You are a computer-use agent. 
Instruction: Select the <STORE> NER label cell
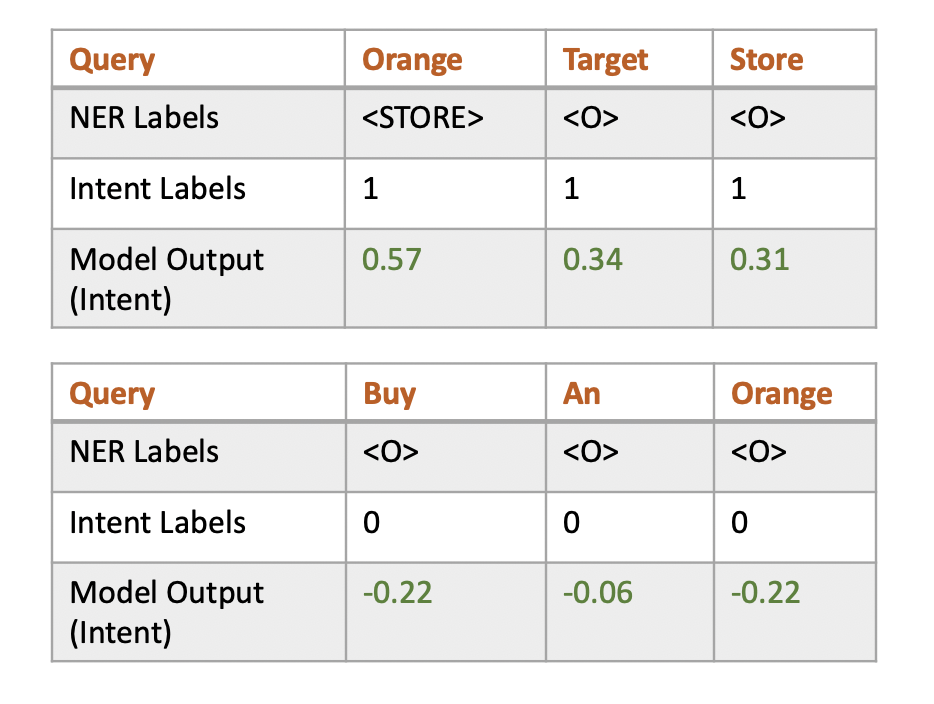[423, 117]
